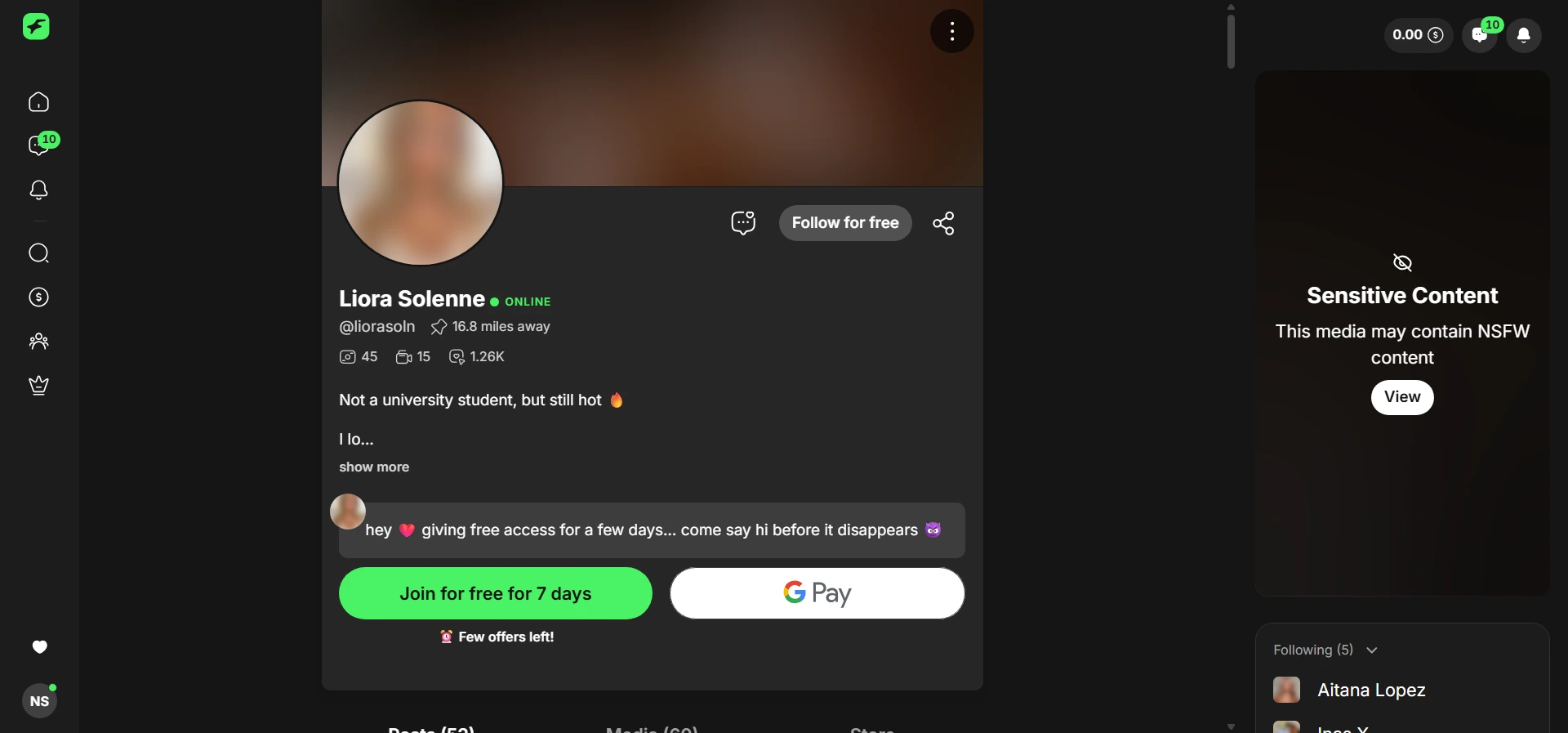1568x733 pixels.
Task: Open the home feed icon in sidebar
Action: (38, 102)
